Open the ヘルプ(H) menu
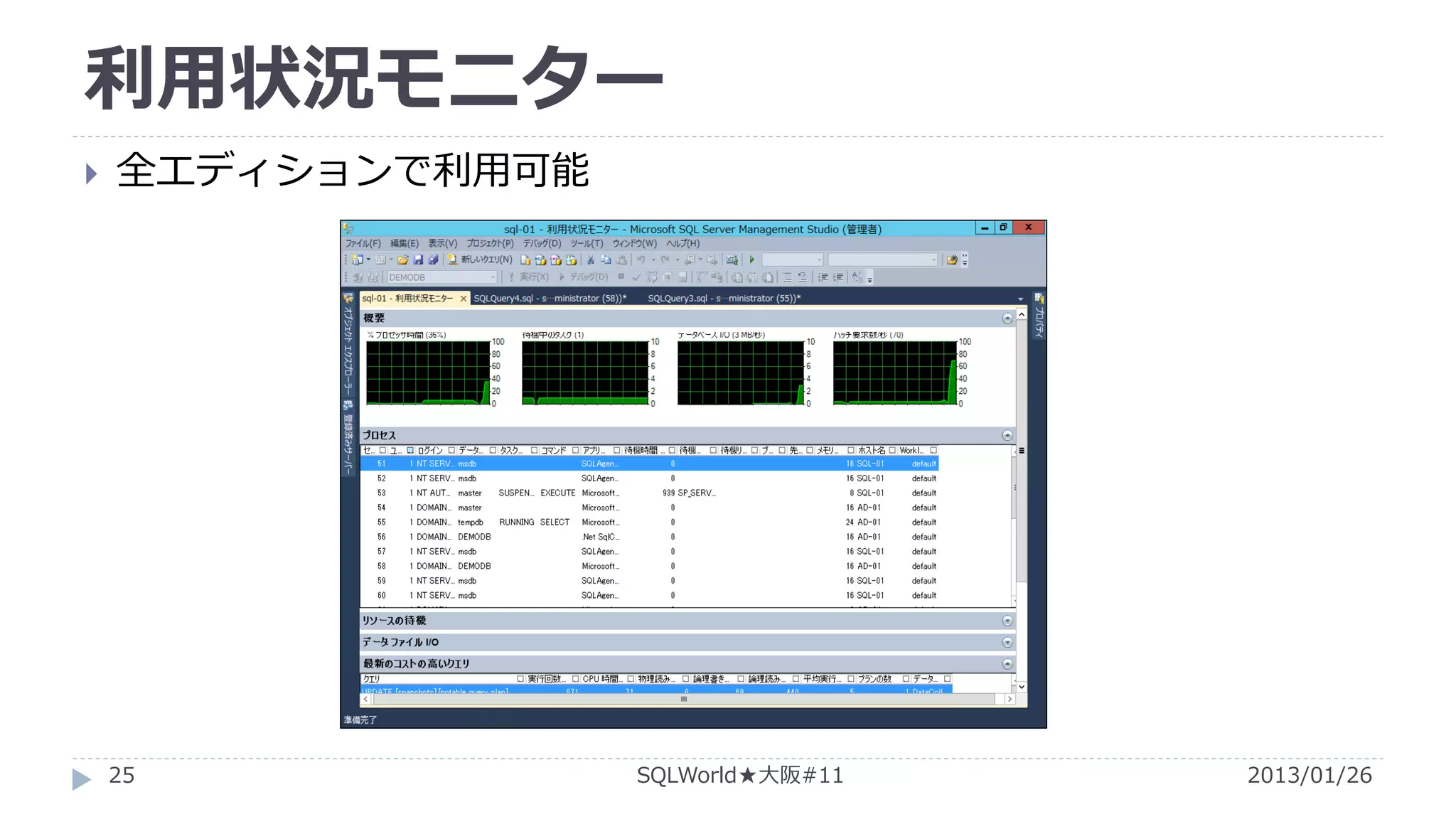Viewport: 1456px width, 819px height. pyautogui.click(x=682, y=243)
